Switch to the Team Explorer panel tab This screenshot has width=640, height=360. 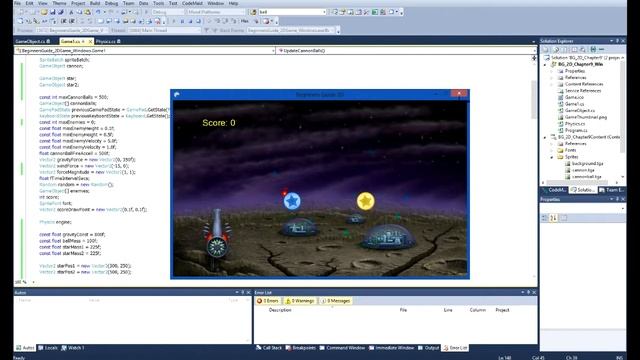pos(611,190)
